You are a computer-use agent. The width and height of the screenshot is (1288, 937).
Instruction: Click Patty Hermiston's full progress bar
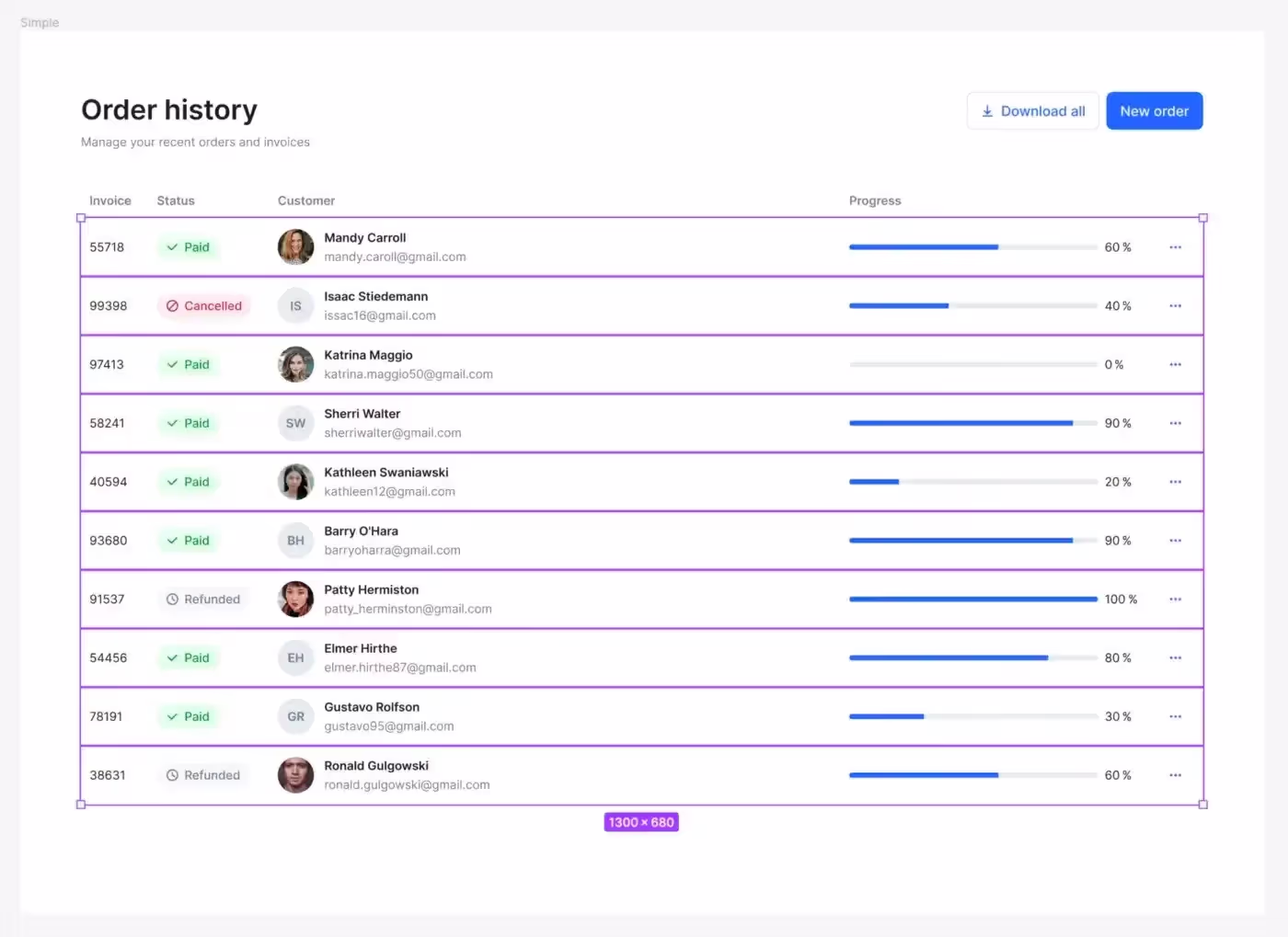tap(973, 600)
